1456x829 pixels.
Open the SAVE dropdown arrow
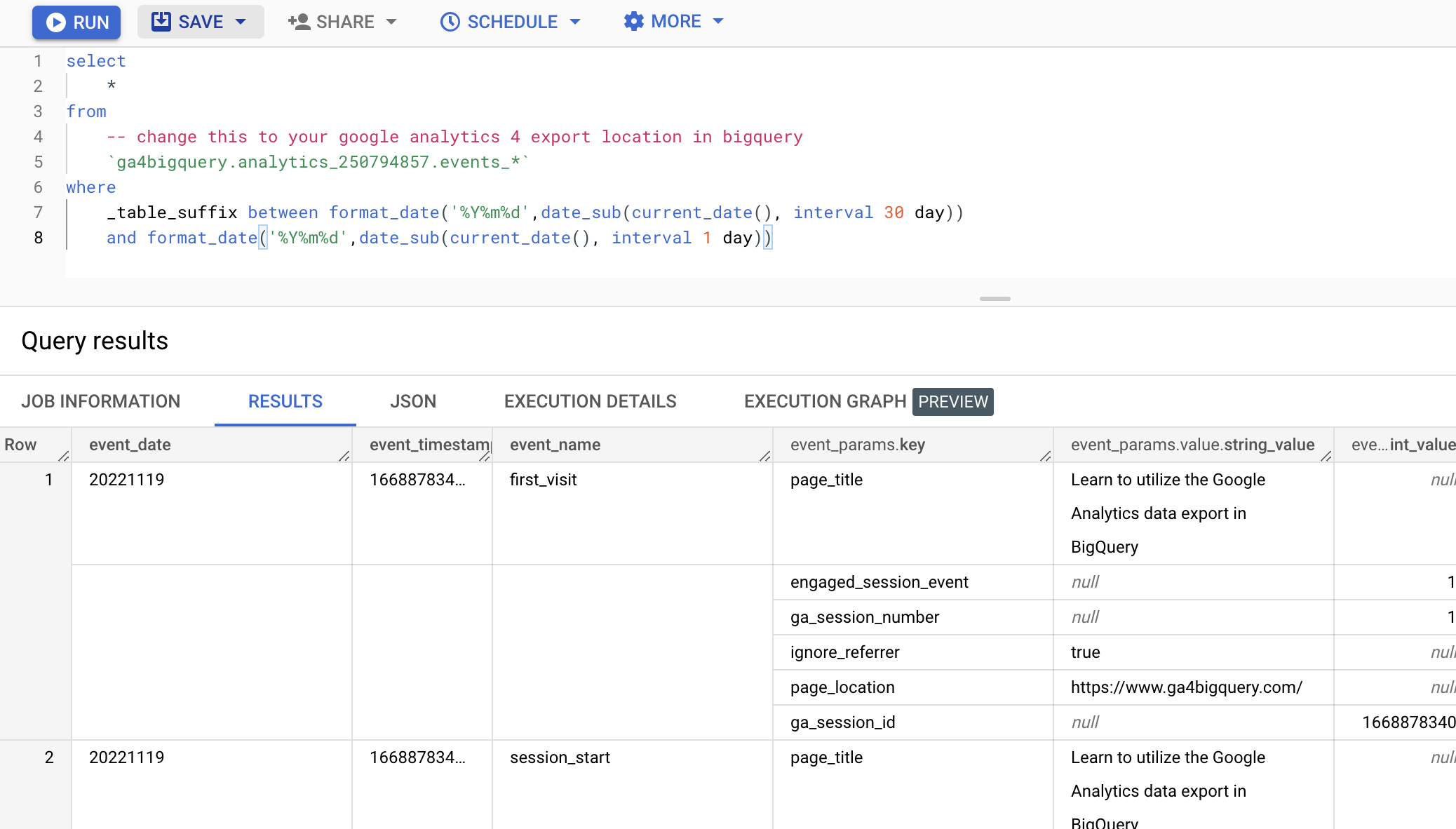click(241, 22)
